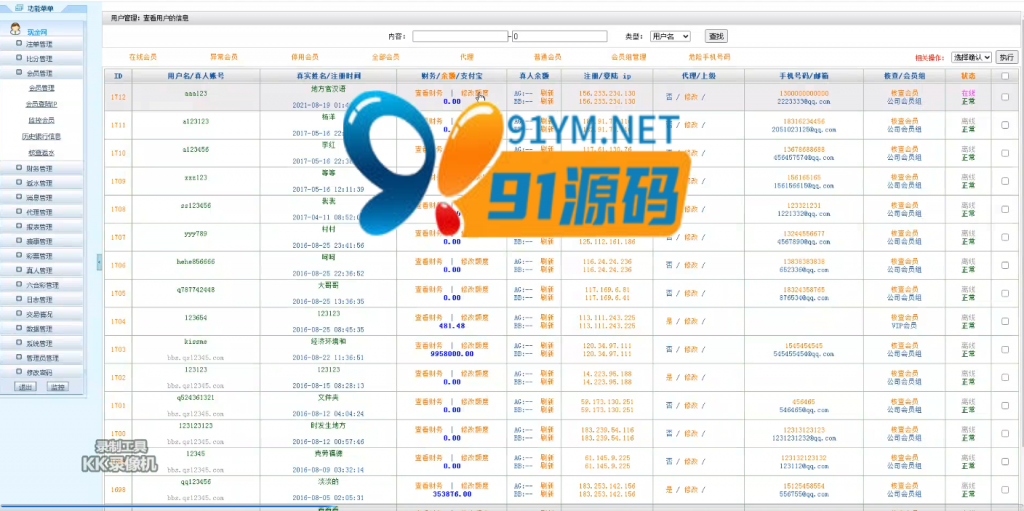Click the 监控 button in the sidebar
1024x511 pixels.
click(x=57, y=386)
